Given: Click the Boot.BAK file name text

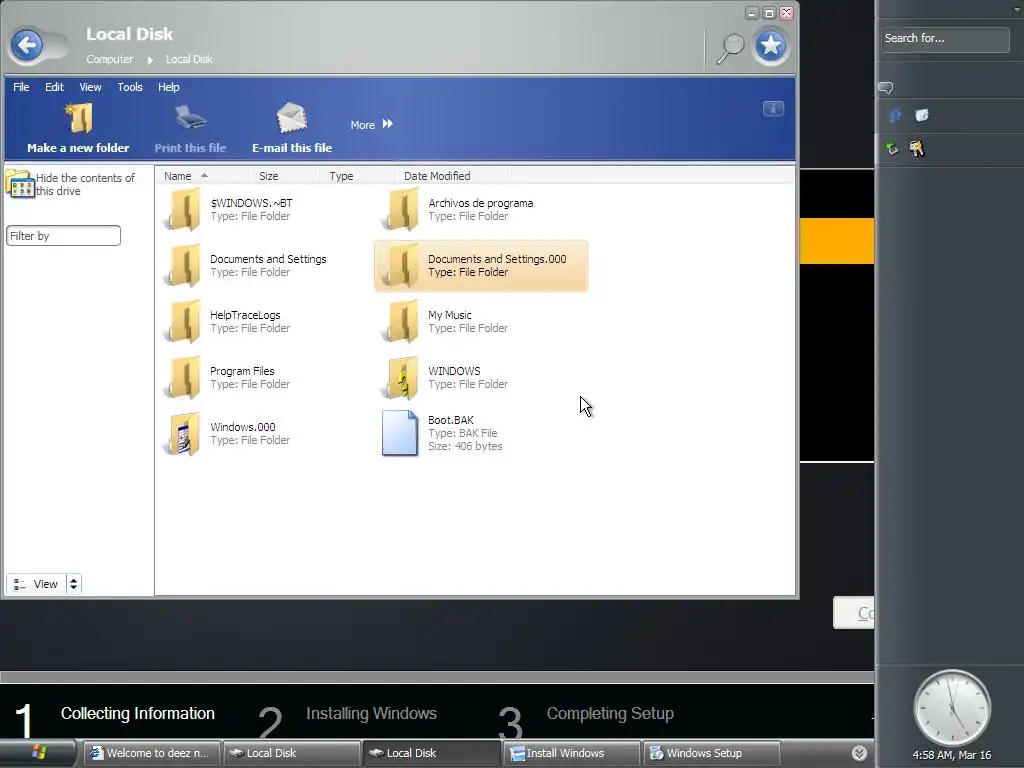Looking at the screenshot, I should [x=451, y=420].
